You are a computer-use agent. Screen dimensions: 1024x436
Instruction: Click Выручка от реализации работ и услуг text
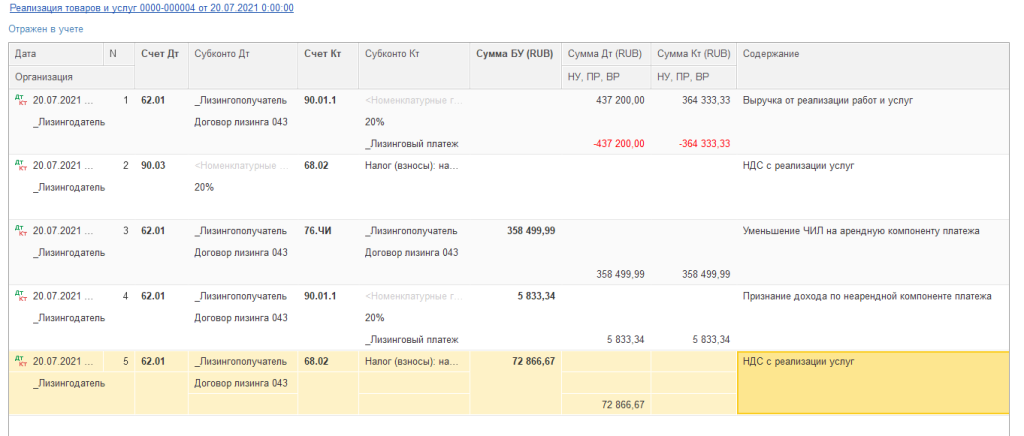pyautogui.click(x=828, y=100)
